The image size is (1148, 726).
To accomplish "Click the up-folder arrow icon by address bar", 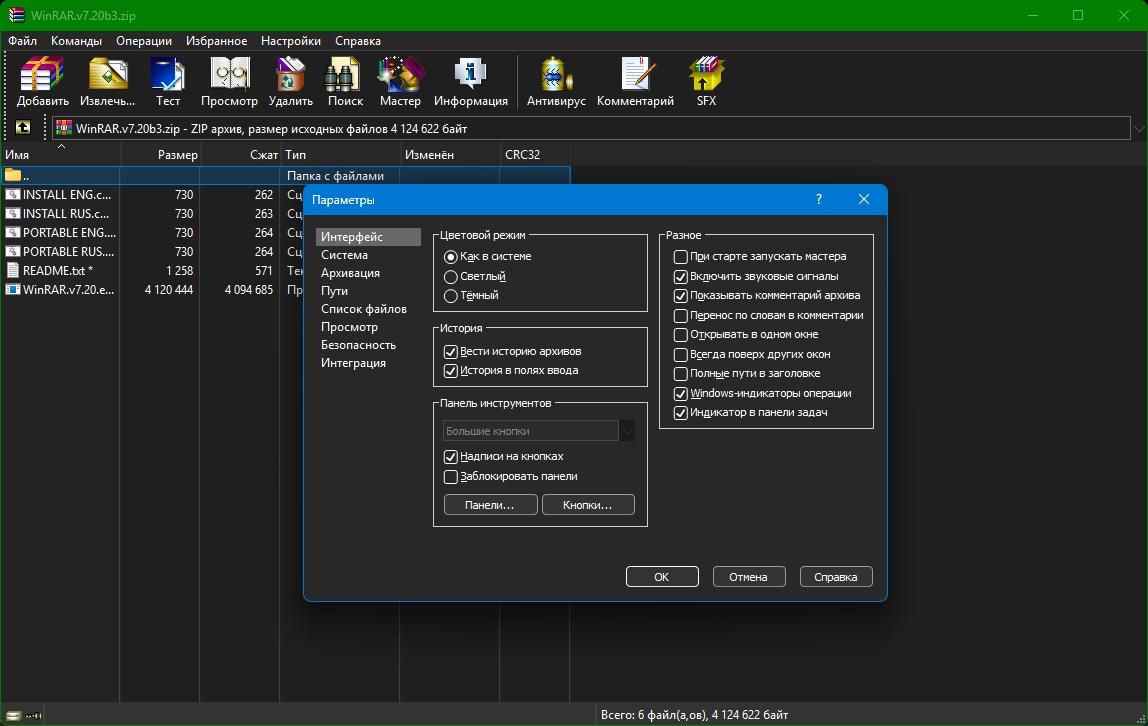I will (x=22, y=128).
